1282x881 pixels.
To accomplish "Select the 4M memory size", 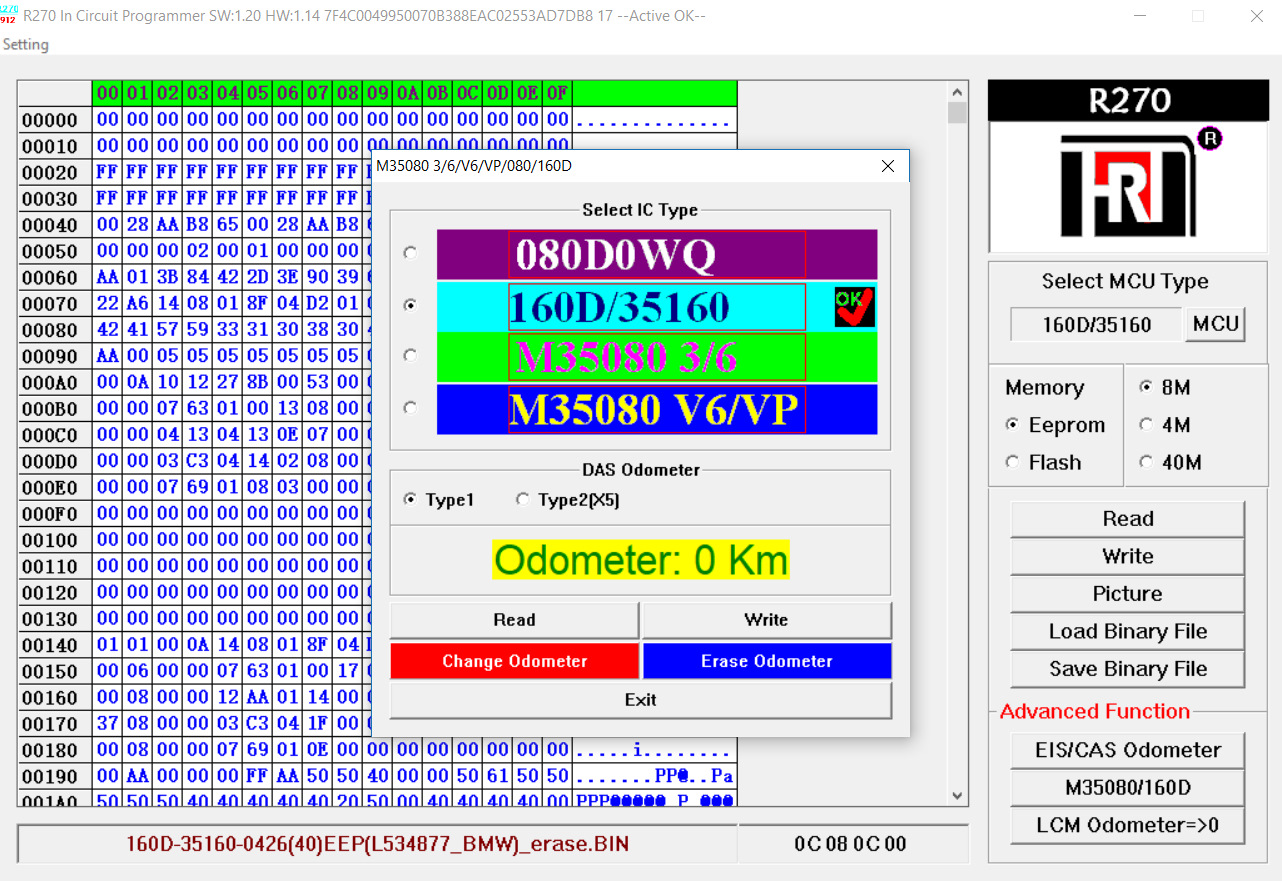I will 1165,425.
